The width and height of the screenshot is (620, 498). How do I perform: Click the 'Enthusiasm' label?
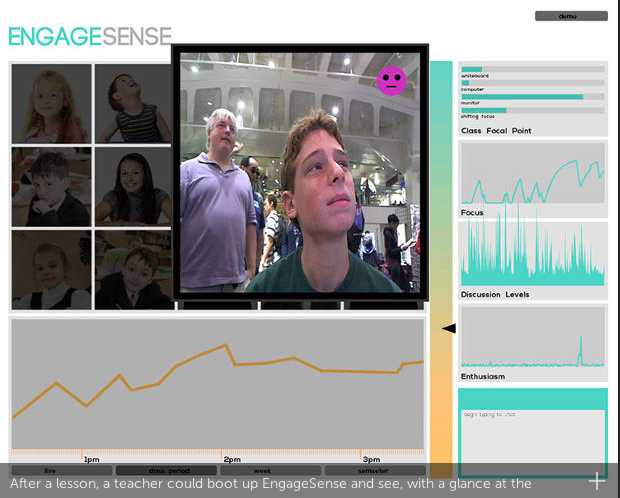(482, 376)
